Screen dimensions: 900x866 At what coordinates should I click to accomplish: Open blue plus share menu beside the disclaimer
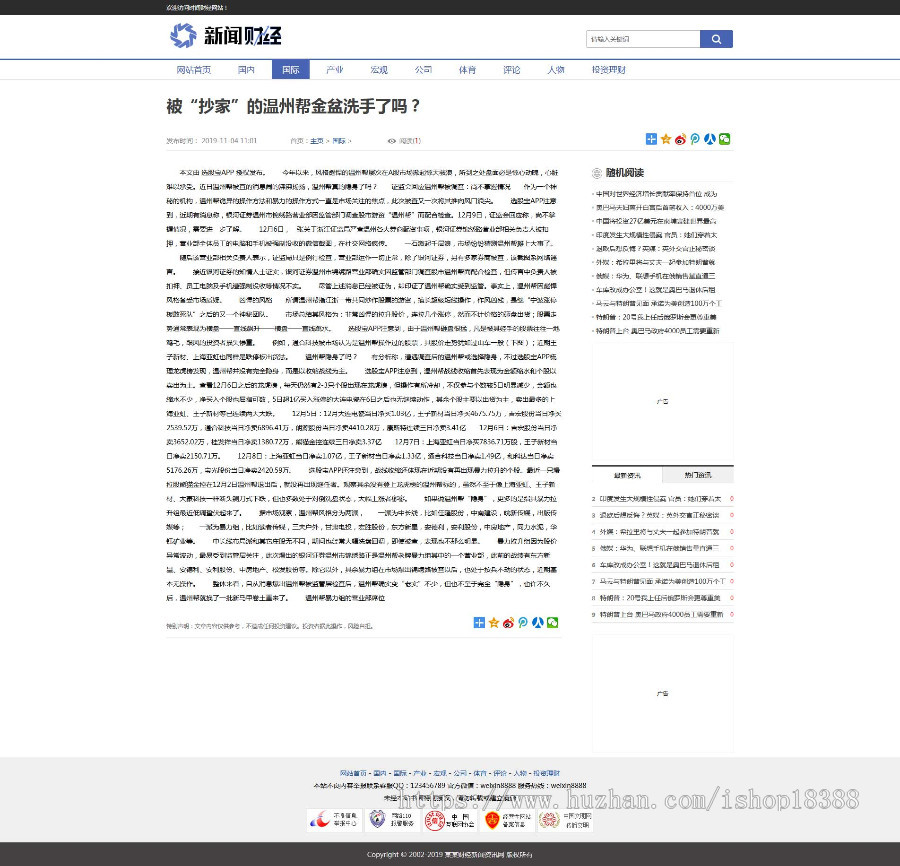click(479, 623)
